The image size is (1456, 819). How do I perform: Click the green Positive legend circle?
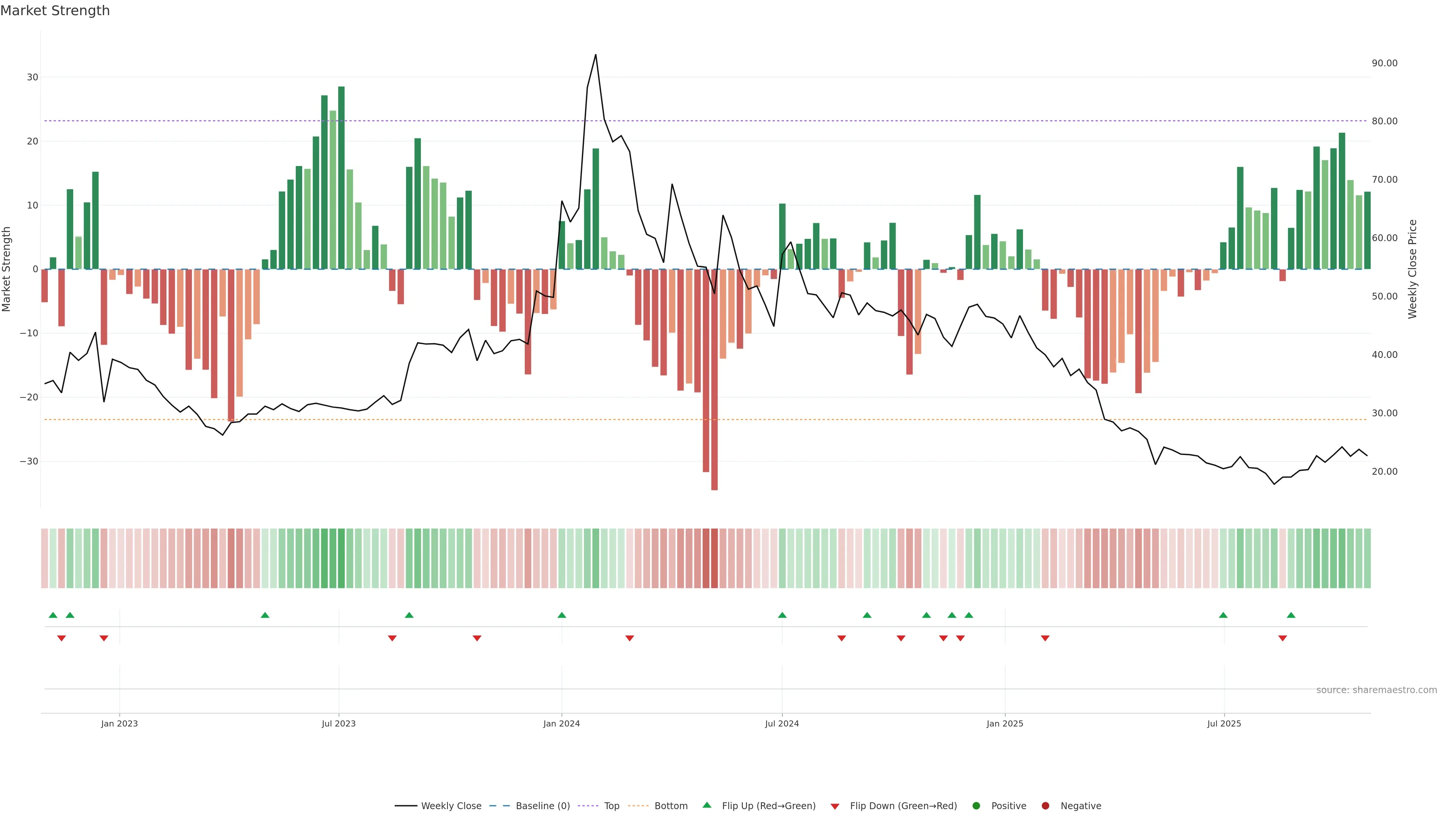(x=976, y=806)
